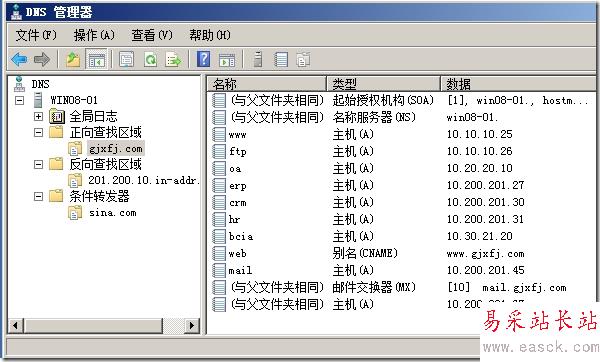Screen dimensions: 600x362
Task: Select the mail host record
Action: click(240, 271)
